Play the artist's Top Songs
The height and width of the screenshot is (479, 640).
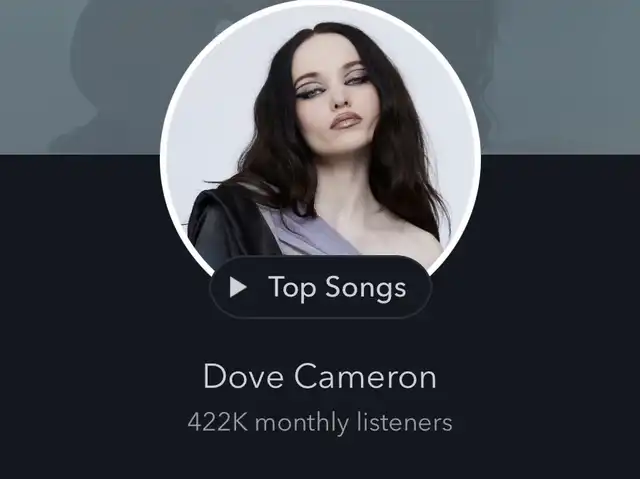point(320,287)
